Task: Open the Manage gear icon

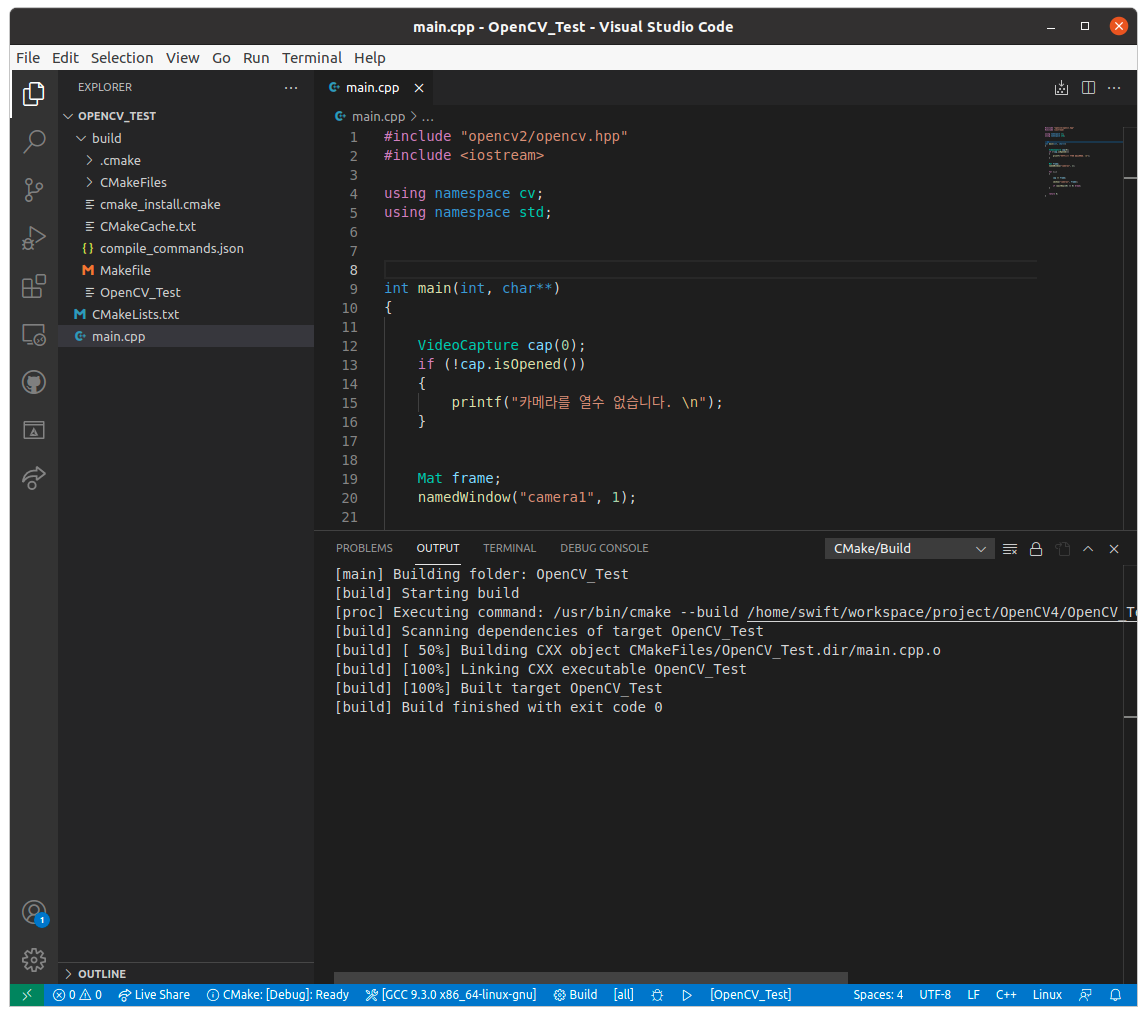Action: pos(34,960)
